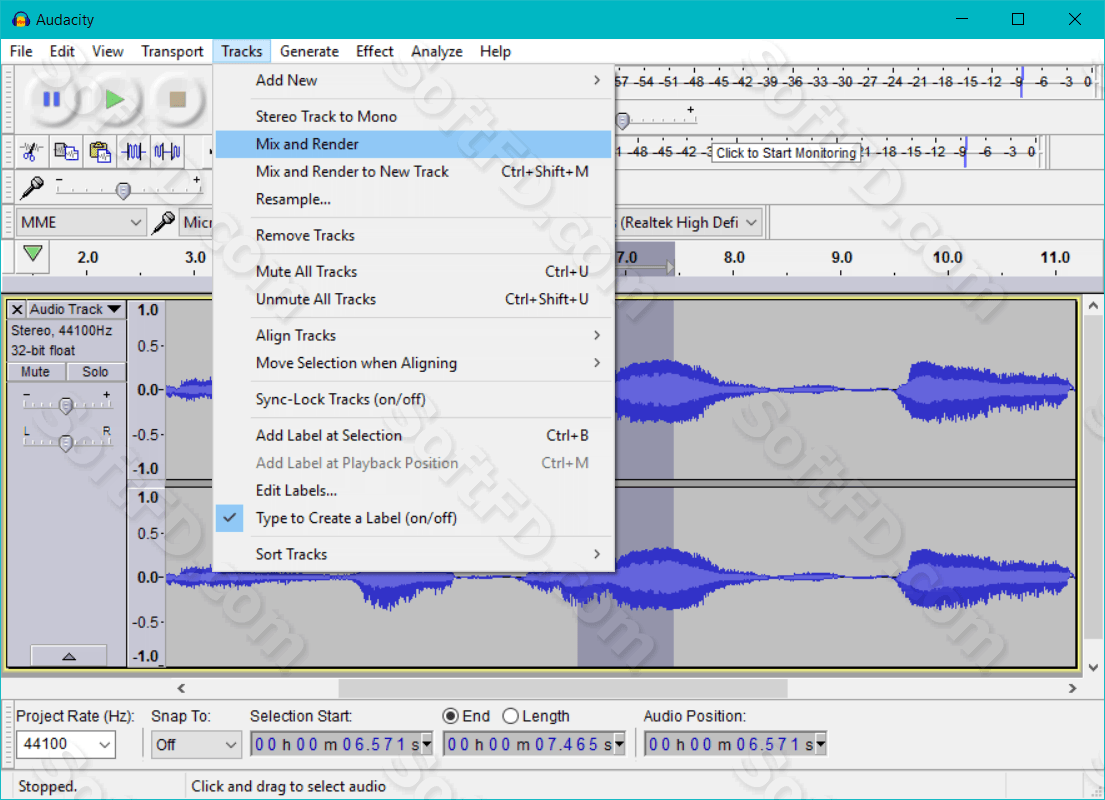Open the MME audio host dropdown
Screen dimensions: 1105x800
click(x=81, y=223)
